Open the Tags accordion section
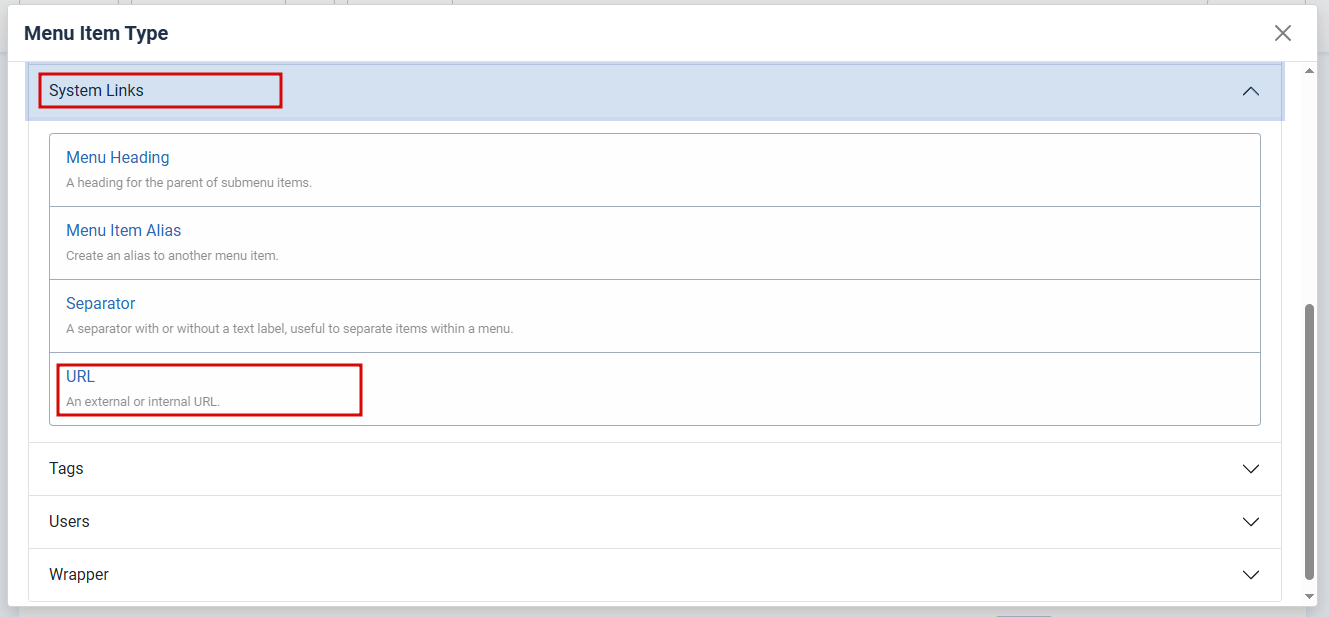The image size is (1329, 617). 654,469
